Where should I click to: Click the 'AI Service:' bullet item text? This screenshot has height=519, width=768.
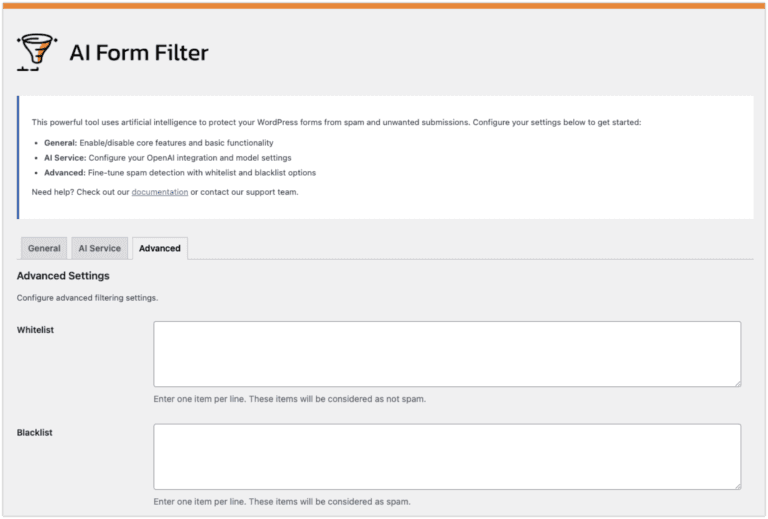tap(168, 158)
